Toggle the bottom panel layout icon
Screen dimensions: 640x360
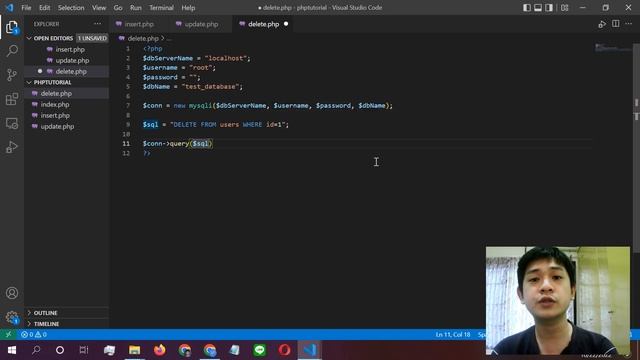click(x=538, y=8)
